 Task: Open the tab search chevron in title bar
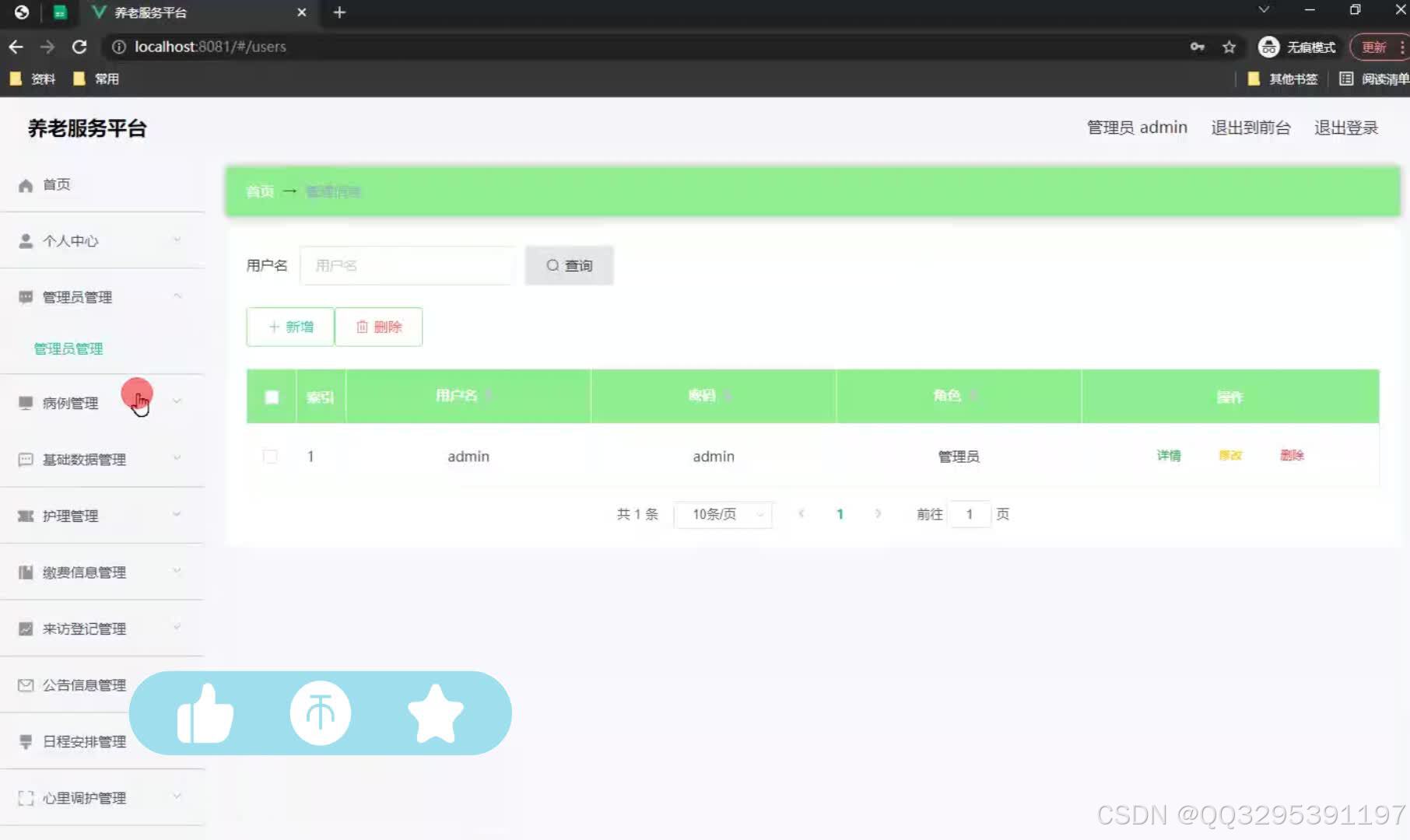click(x=1264, y=10)
